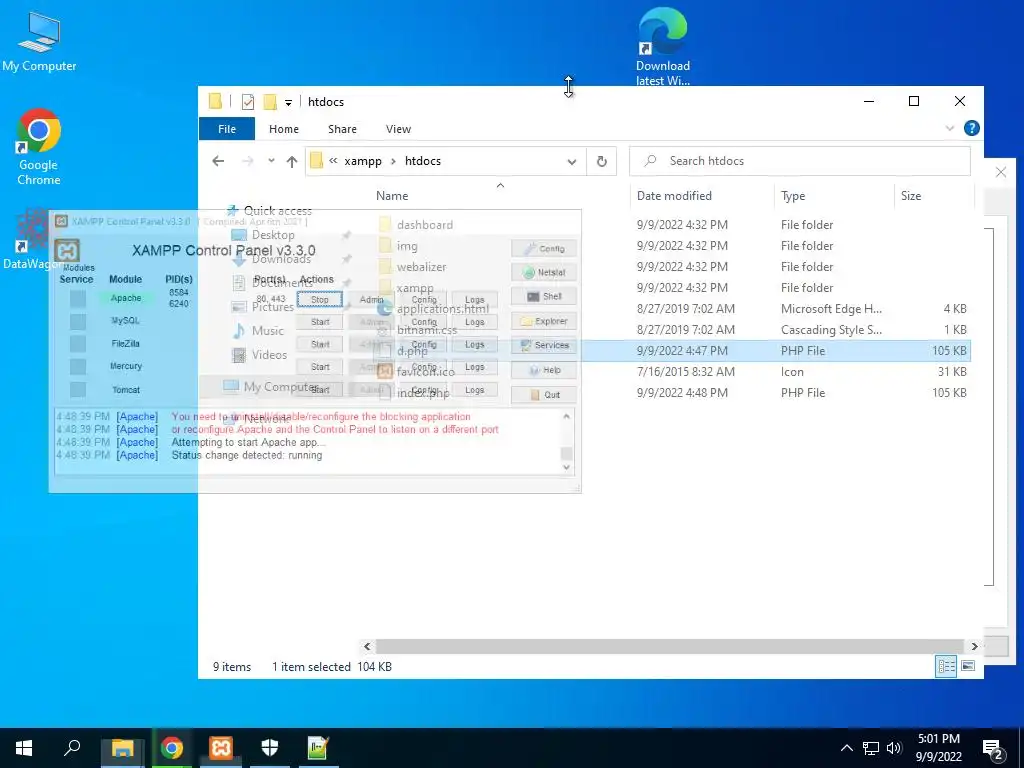
Task: Open the Customize Quick Access Toolbar dropdown arrow
Action: coord(288,103)
